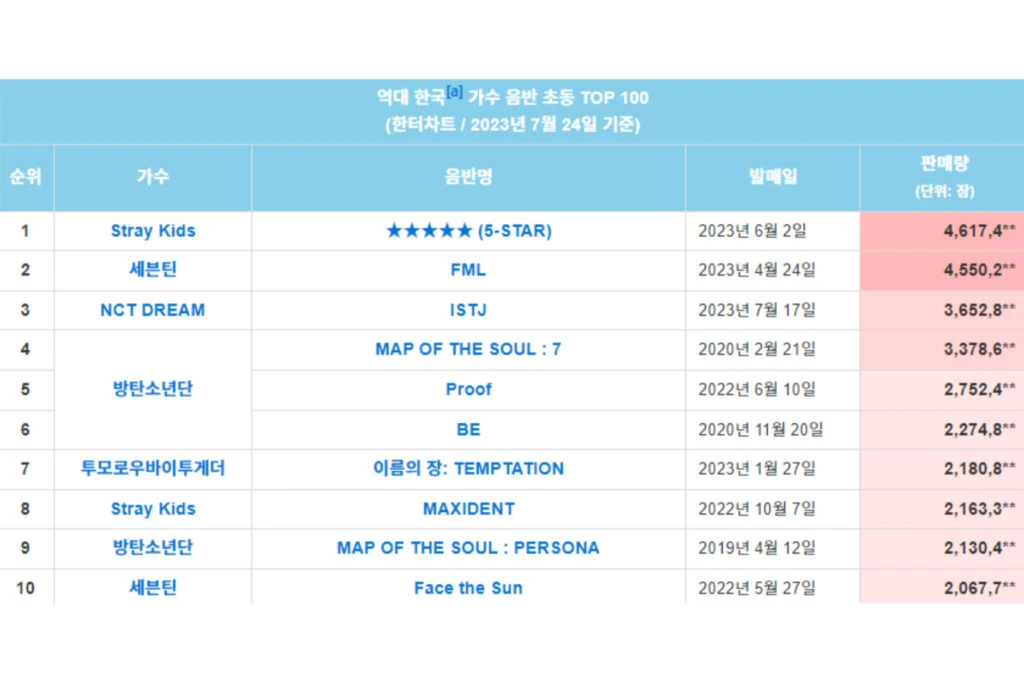This screenshot has height=683, width=1024.
Task: Open the MAXIDENT album link
Action: pos(468,509)
